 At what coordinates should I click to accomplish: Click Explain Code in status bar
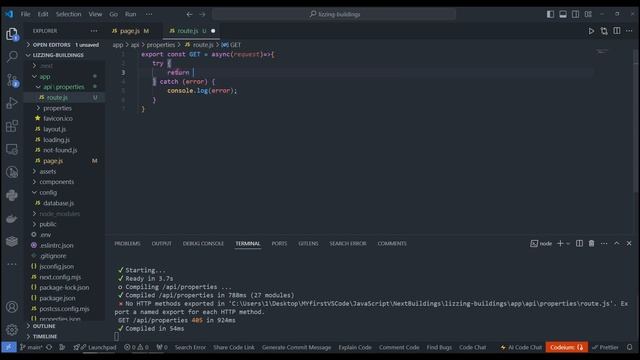(355, 347)
